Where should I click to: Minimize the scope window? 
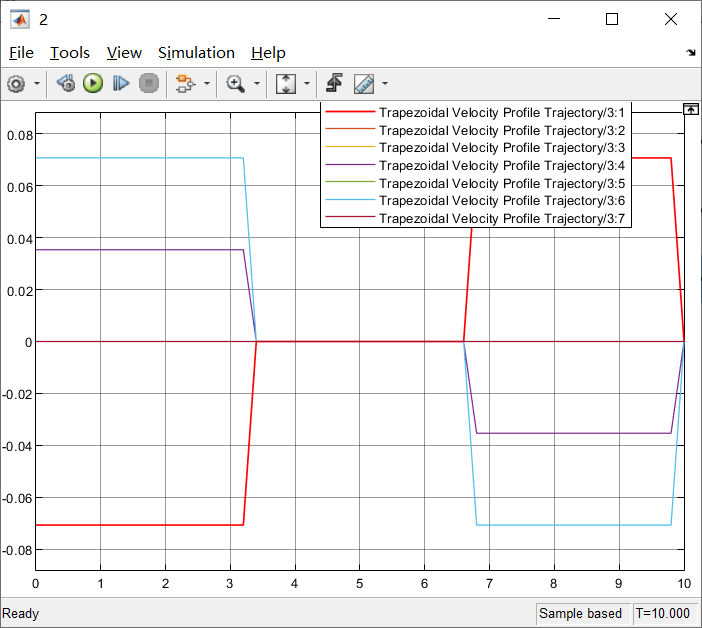coord(554,19)
